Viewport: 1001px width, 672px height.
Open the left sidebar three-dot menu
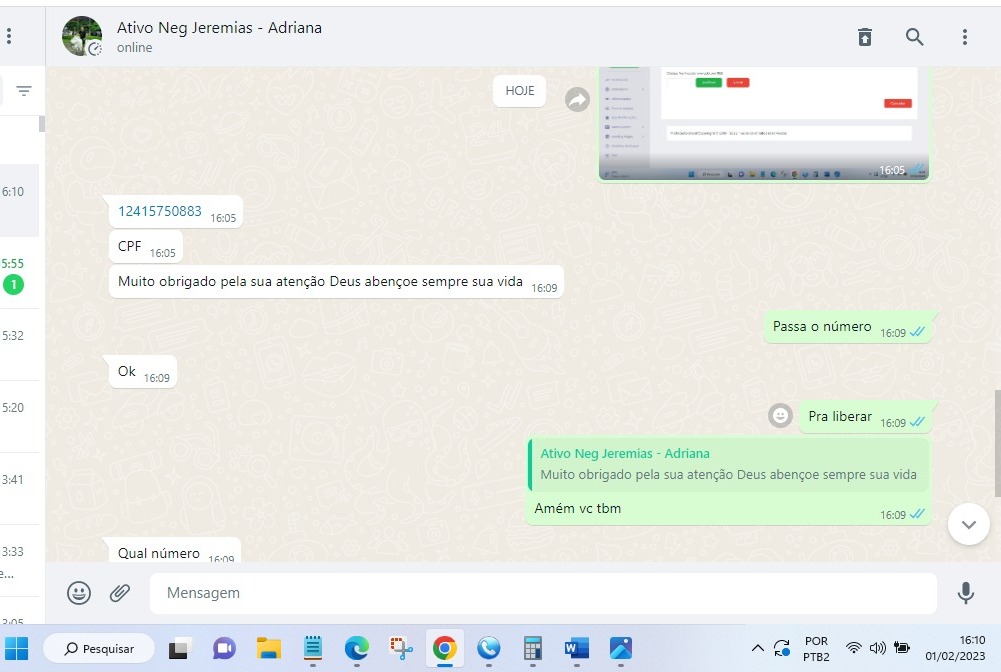(x=9, y=37)
